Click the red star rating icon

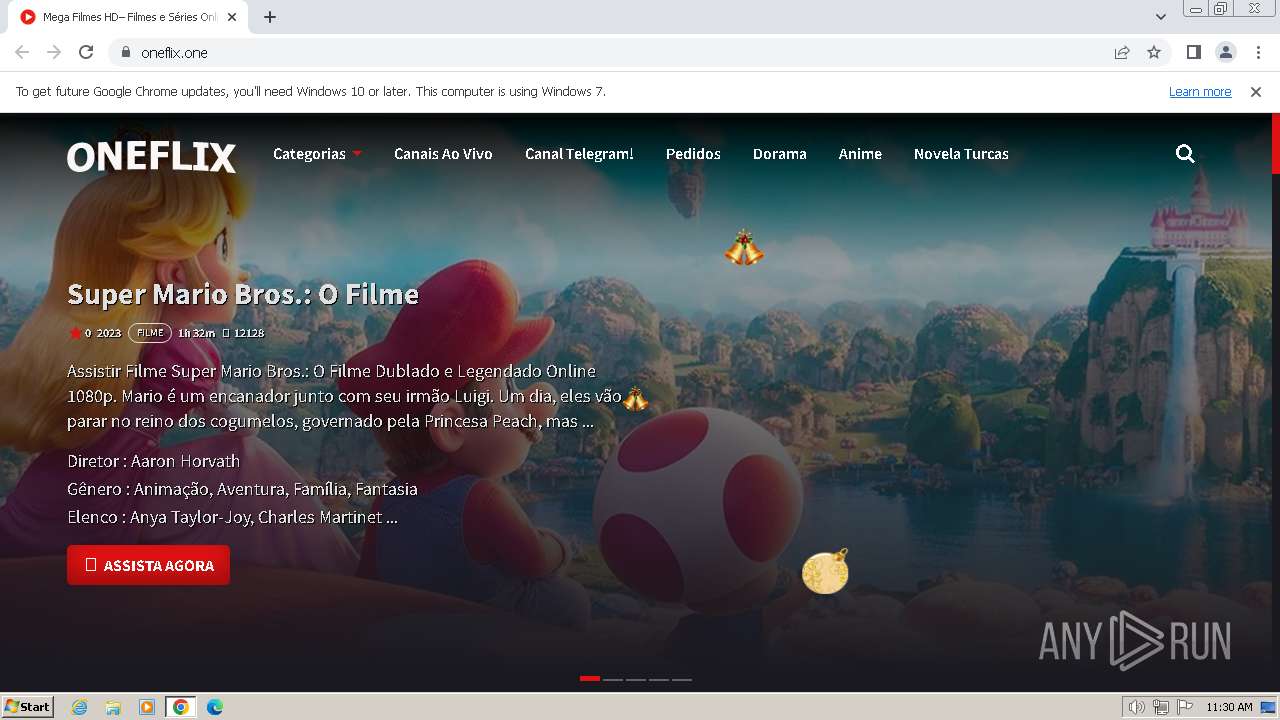pyautogui.click(x=75, y=333)
